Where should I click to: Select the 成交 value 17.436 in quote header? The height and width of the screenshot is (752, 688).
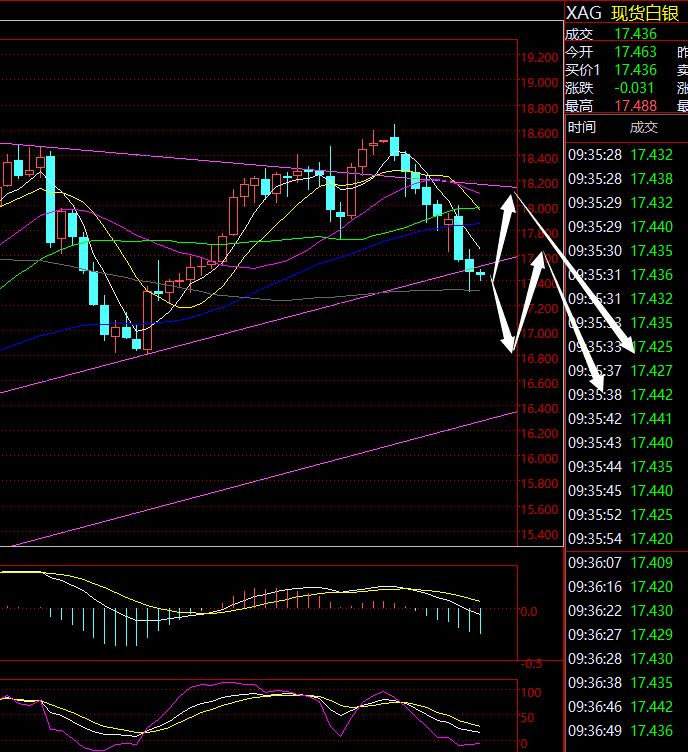(x=635, y=34)
